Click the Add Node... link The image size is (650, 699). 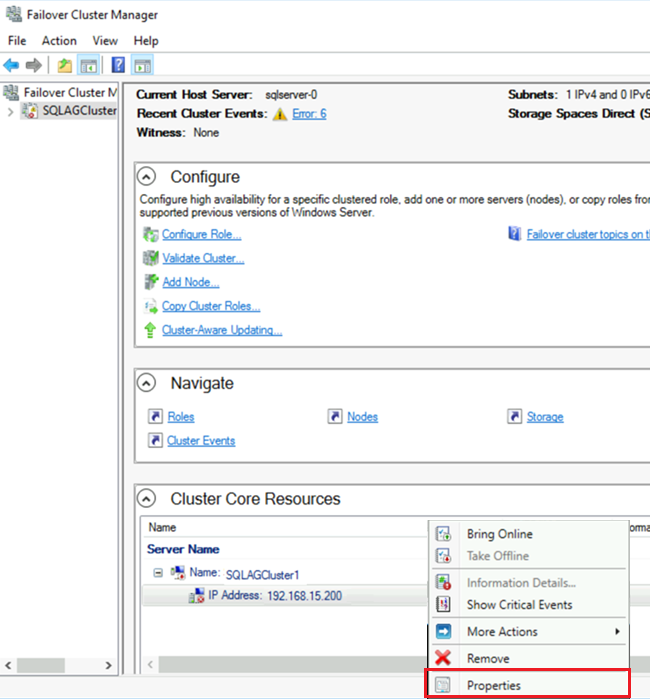191,282
